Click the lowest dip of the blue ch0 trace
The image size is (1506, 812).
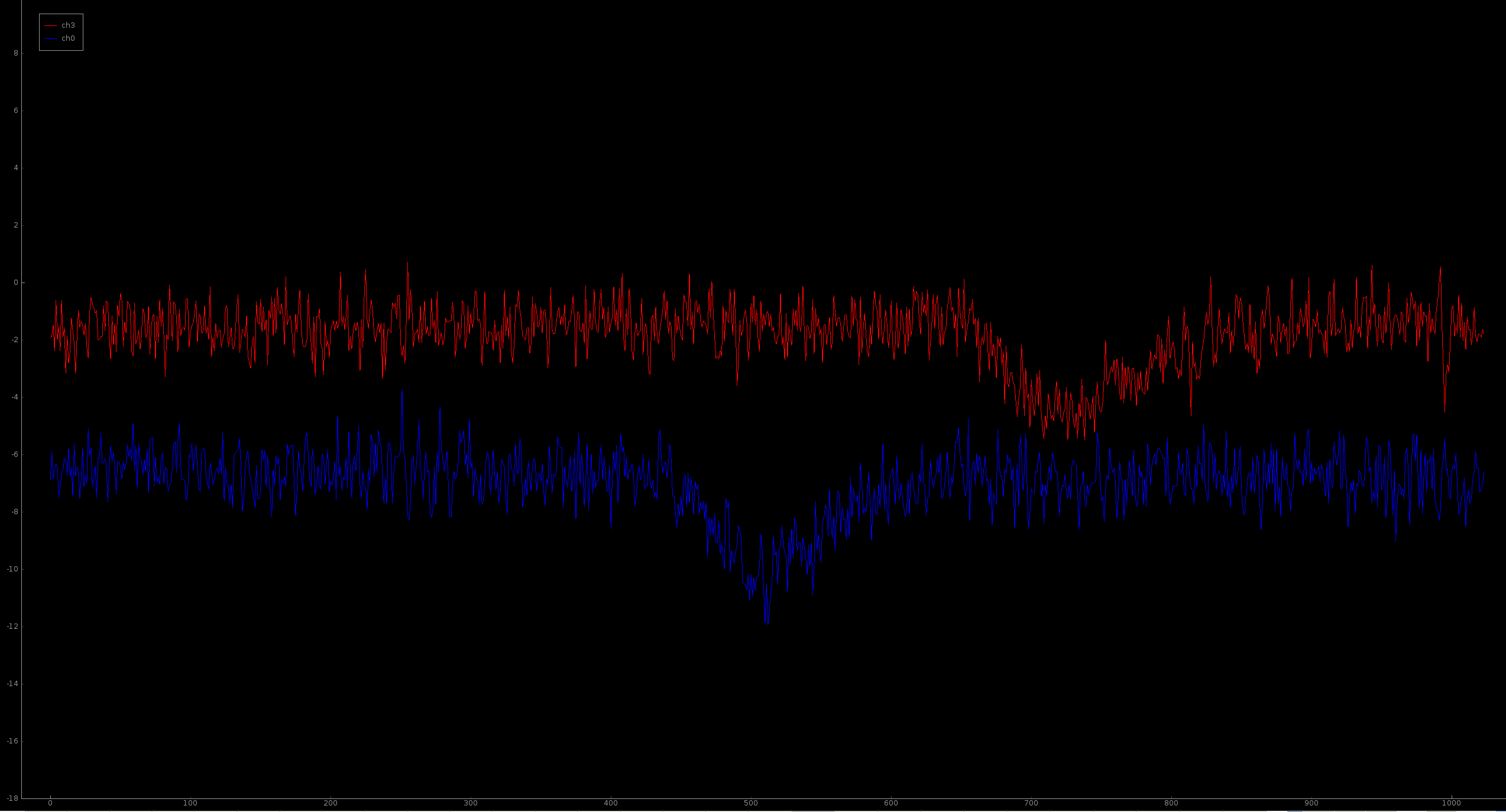tap(767, 623)
